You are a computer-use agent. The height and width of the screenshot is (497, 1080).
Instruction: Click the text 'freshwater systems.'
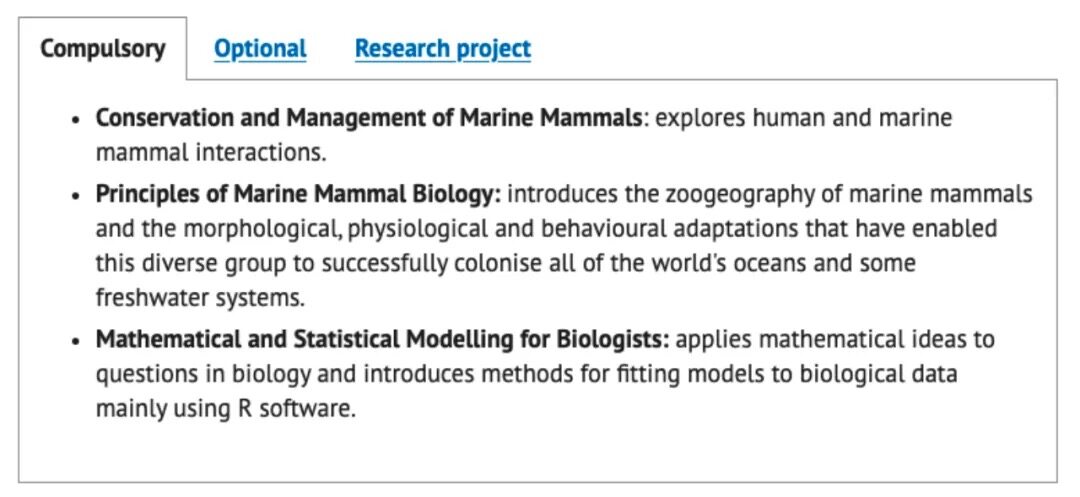[x=200, y=298]
